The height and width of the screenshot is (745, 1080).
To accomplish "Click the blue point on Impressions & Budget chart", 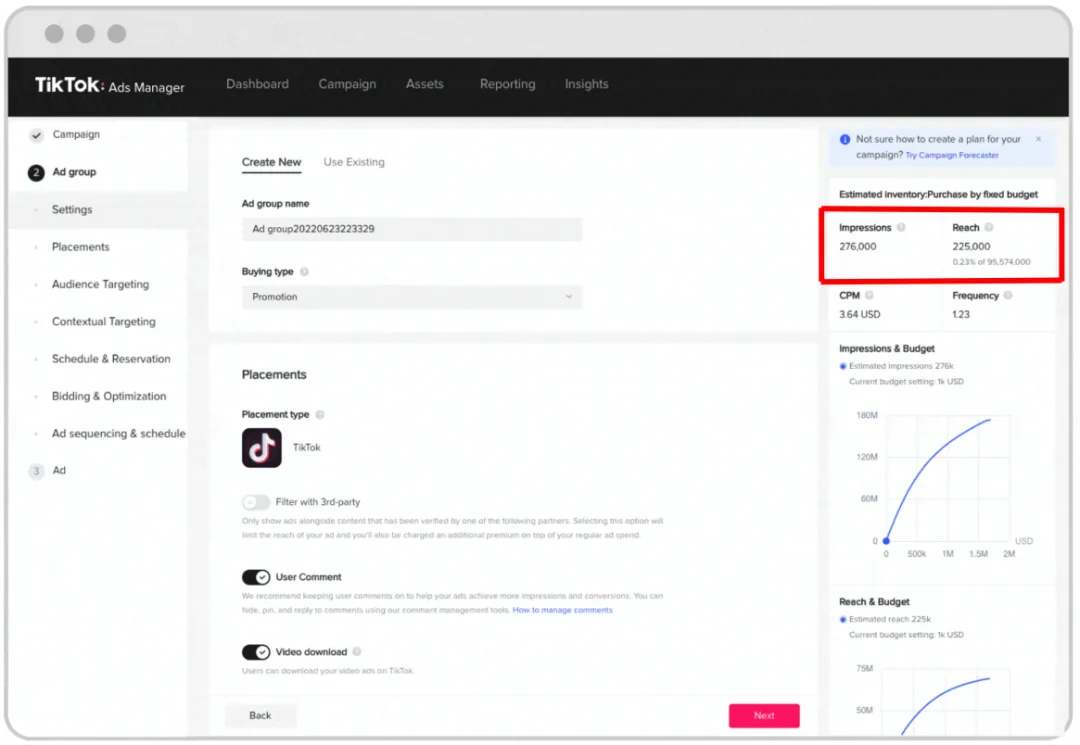I will click(886, 541).
